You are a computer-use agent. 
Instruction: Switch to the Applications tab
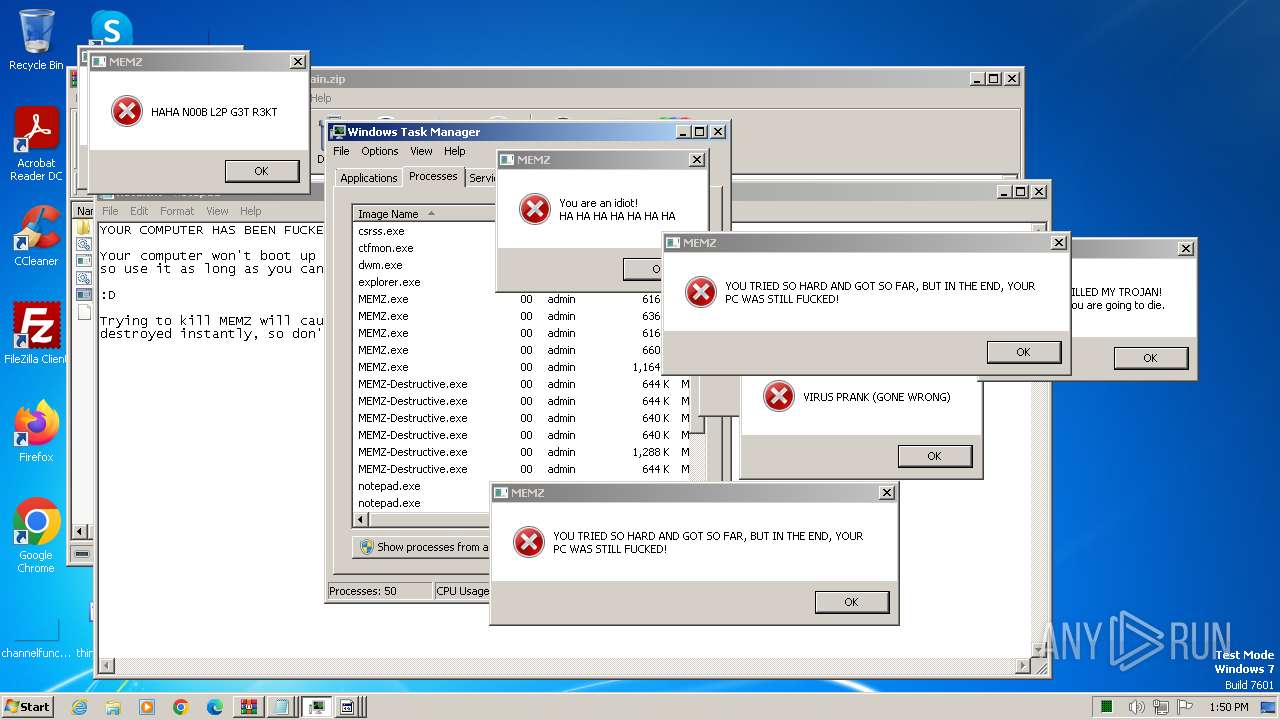click(x=369, y=178)
